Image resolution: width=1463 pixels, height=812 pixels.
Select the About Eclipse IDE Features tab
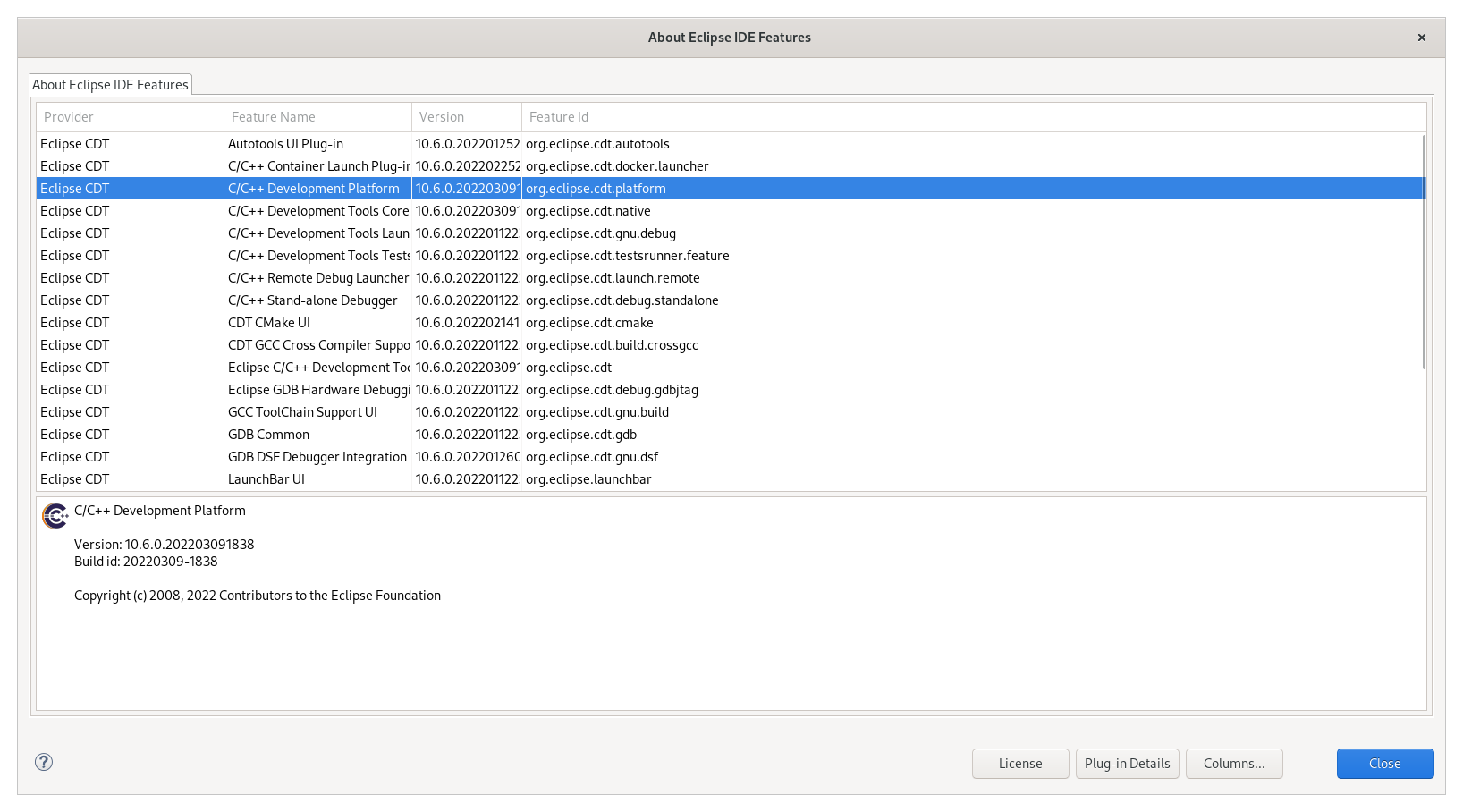(110, 85)
